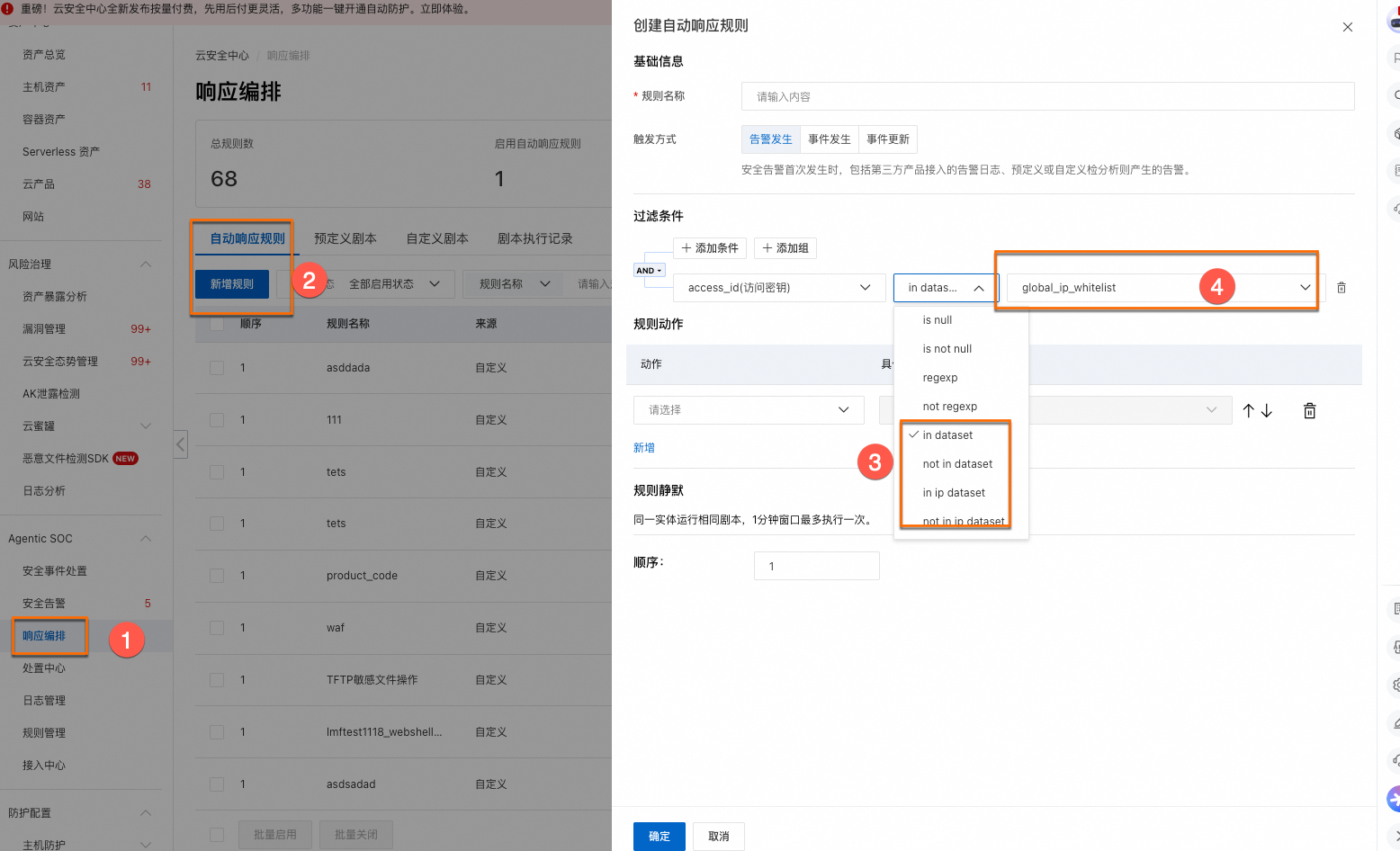Focus the 顺序 order number field

click(x=817, y=566)
